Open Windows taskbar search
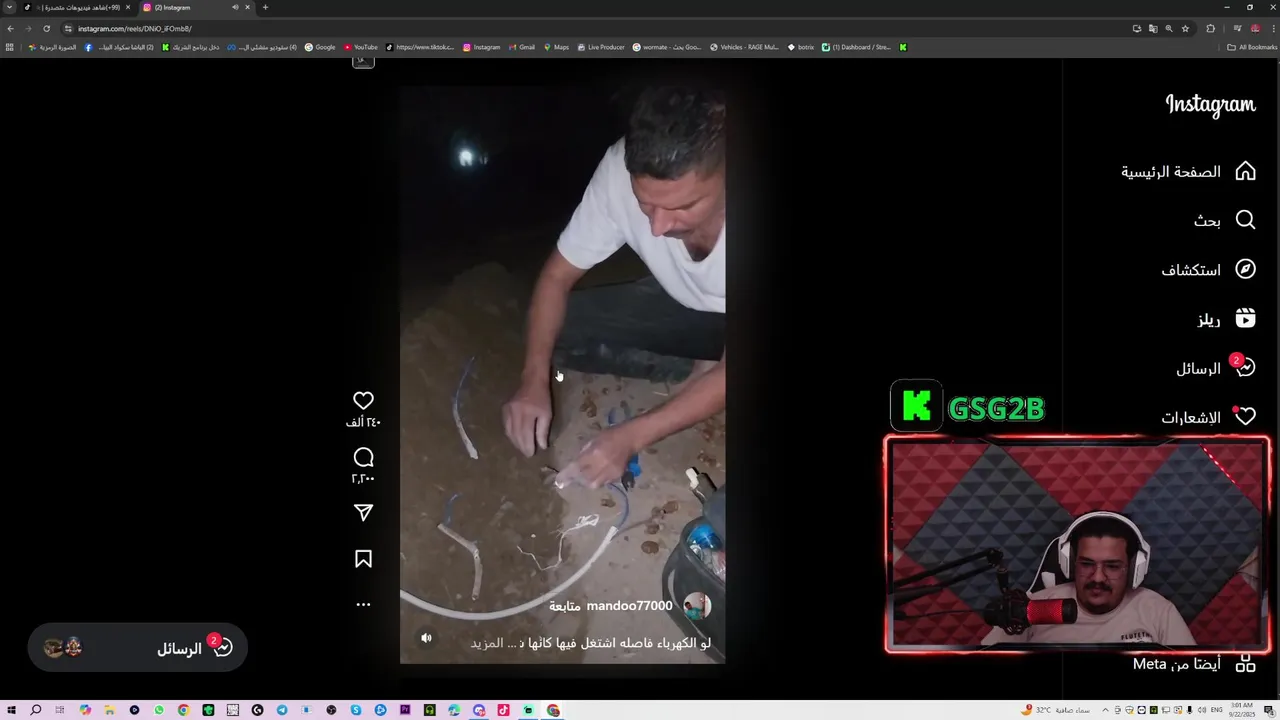This screenshot has height=720, width=1280. point(35,710)
